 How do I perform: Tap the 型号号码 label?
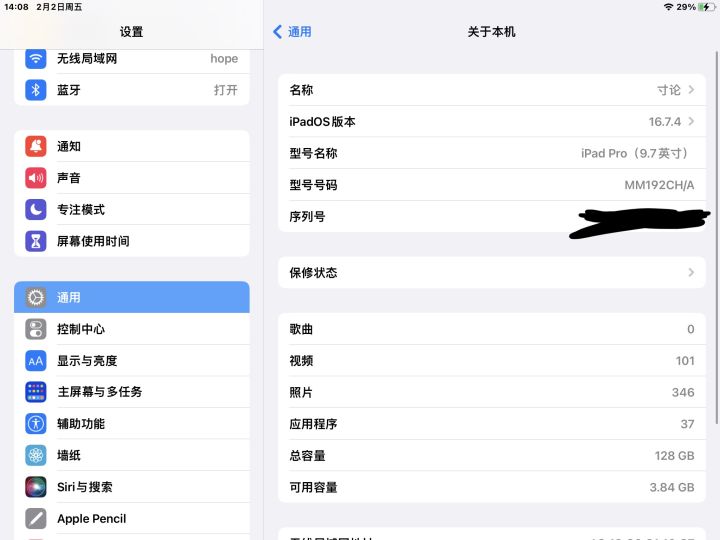(313, 185)
